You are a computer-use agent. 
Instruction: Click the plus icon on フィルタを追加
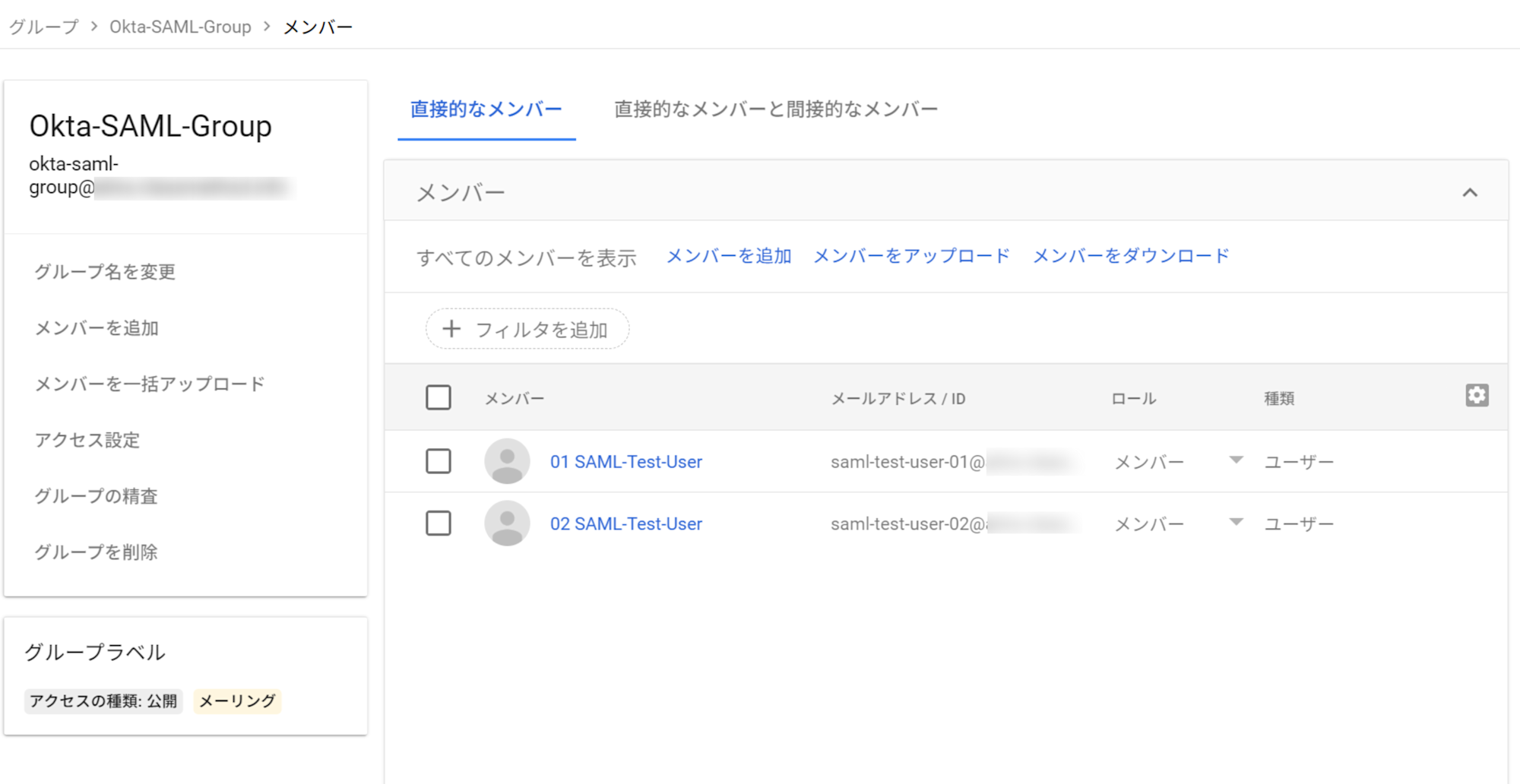pos(451,328)
